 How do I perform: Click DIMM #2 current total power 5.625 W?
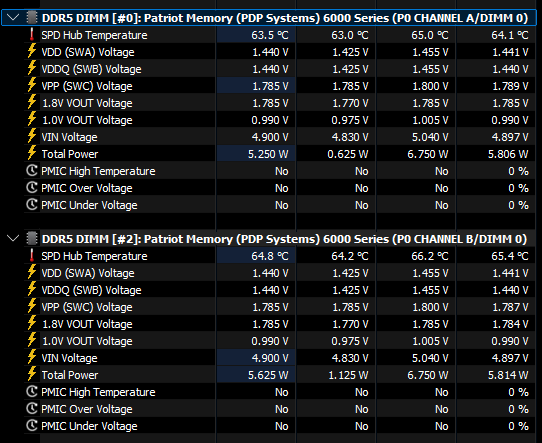pos(268,375)
